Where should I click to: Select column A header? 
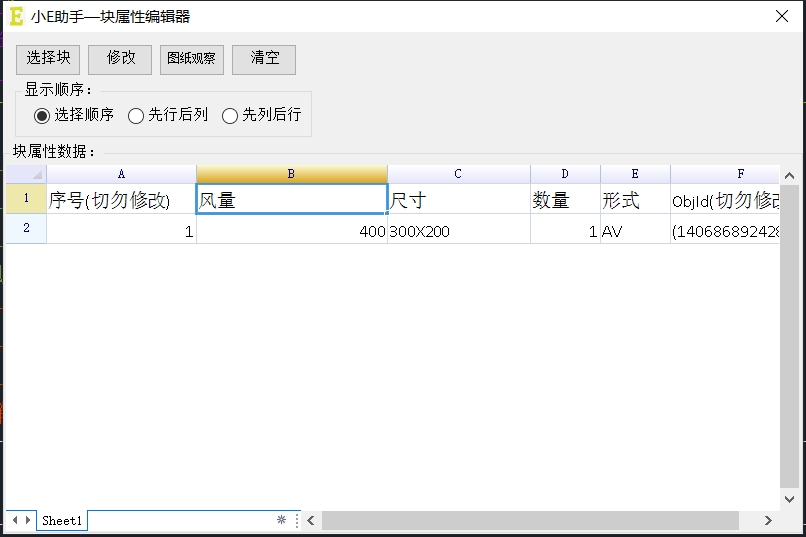[121, 174]
